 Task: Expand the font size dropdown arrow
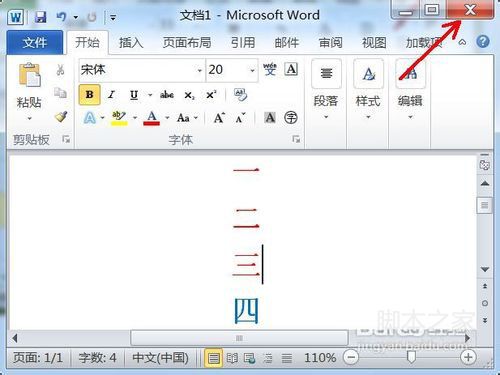coord(252,70)
